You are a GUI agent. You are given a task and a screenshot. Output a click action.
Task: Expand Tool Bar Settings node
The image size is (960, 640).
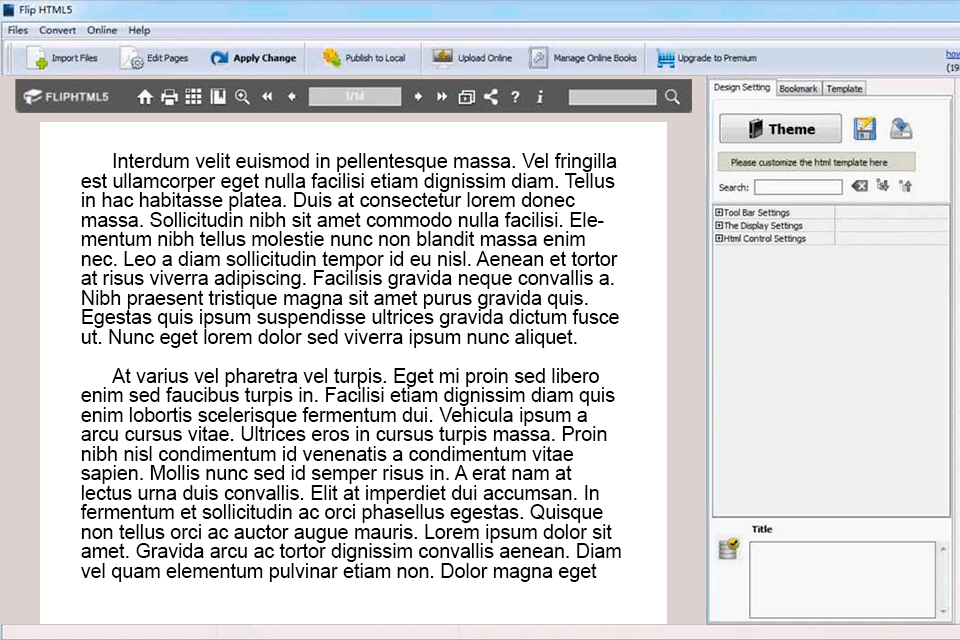[719, 213]
